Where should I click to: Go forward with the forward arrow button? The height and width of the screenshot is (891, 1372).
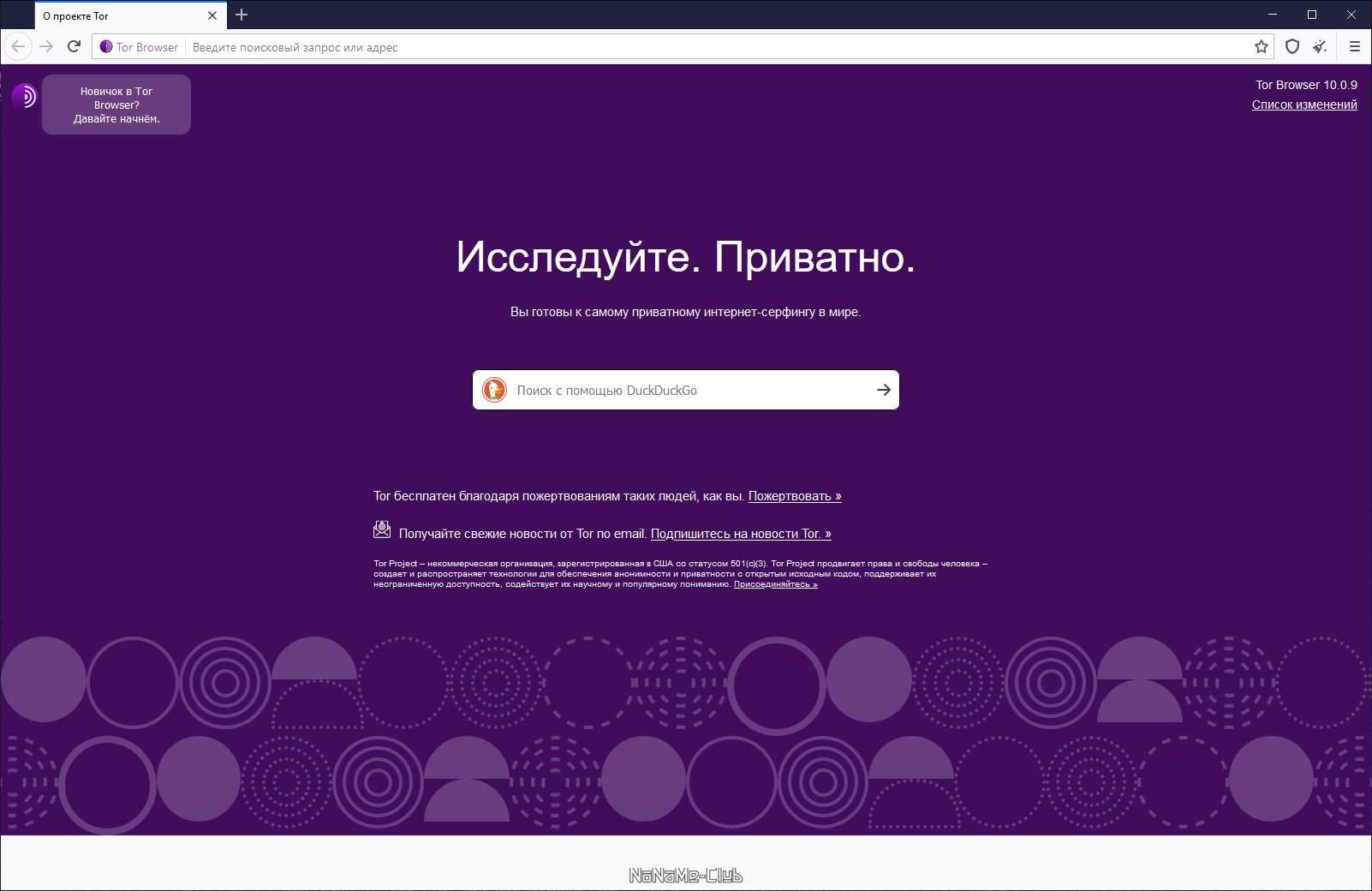click(x=46, y=46)
